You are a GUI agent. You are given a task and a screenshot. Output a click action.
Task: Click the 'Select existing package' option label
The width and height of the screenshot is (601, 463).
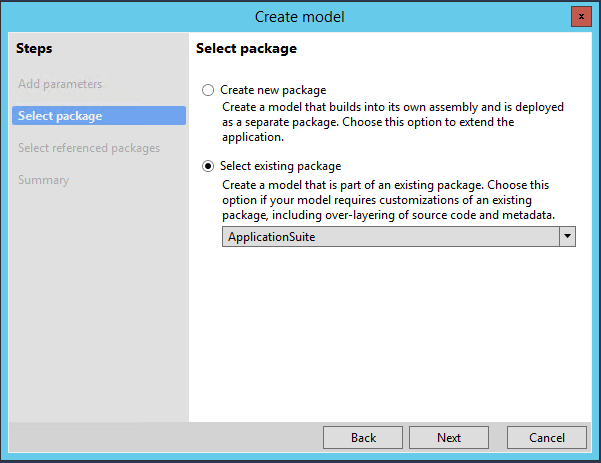pos(281,167)
